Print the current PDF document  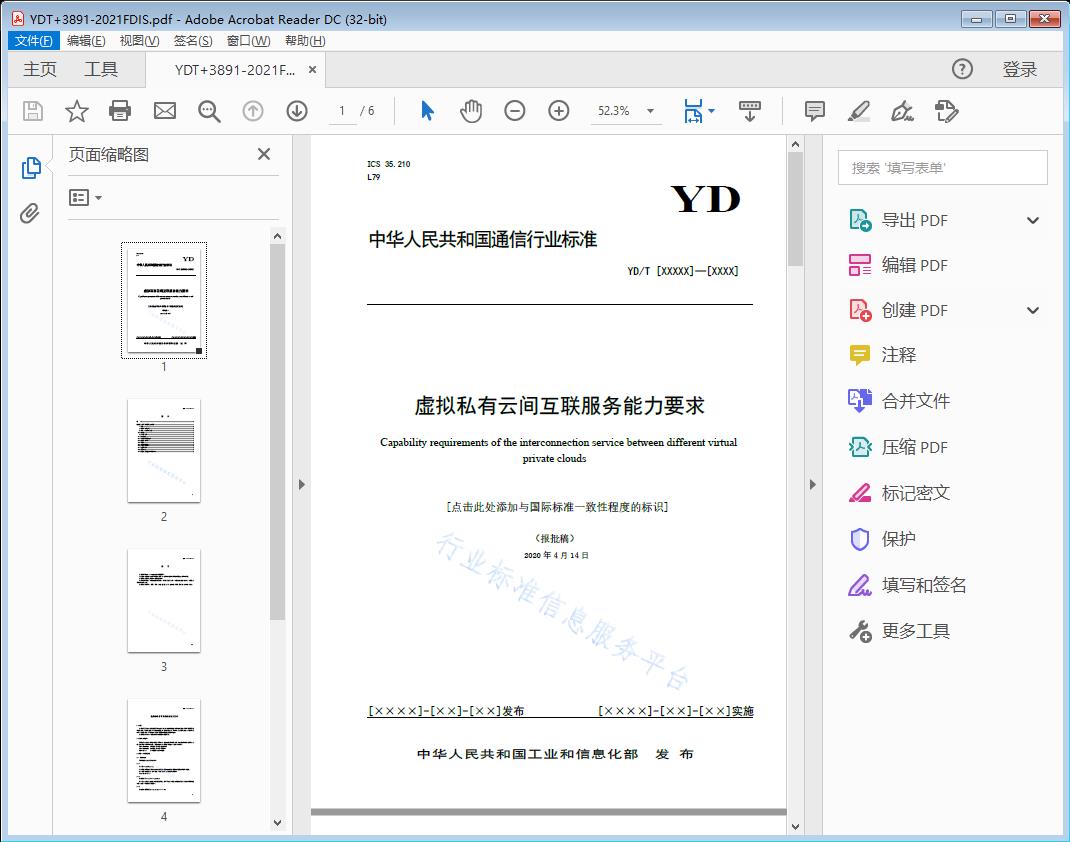click(120, 111)
